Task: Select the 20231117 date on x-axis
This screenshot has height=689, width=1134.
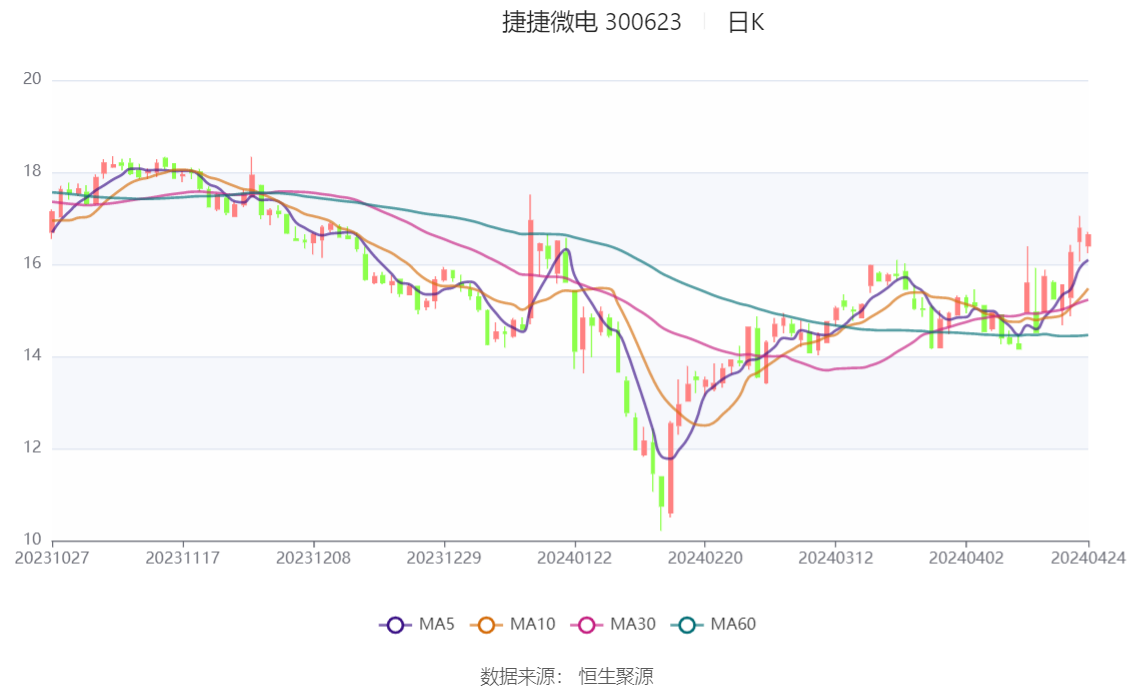Action: tap(182, 558)
